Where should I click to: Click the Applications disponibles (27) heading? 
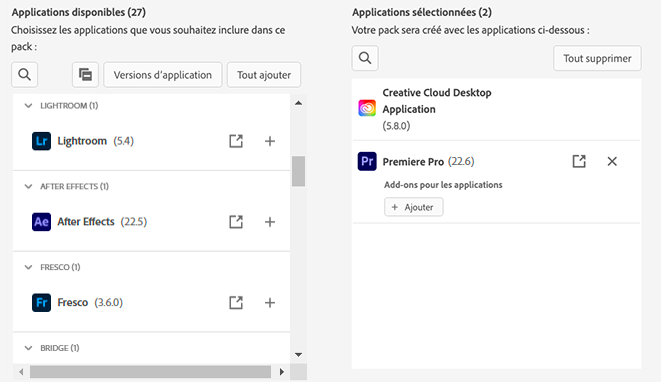[x=79, y=12]
